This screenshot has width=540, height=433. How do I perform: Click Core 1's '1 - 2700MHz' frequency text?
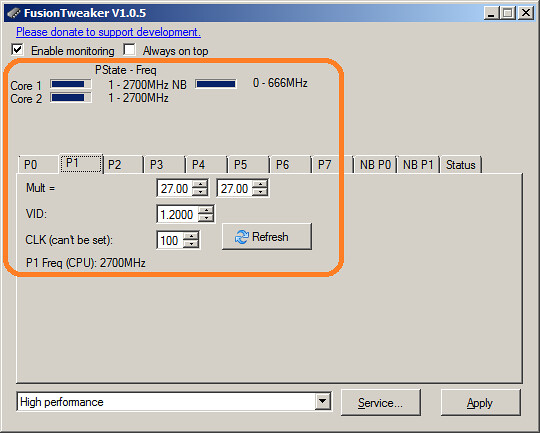[138, 84]
